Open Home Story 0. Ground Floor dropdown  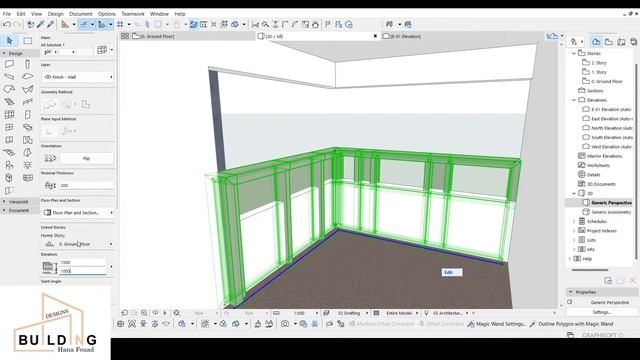[x=78, y=244]
